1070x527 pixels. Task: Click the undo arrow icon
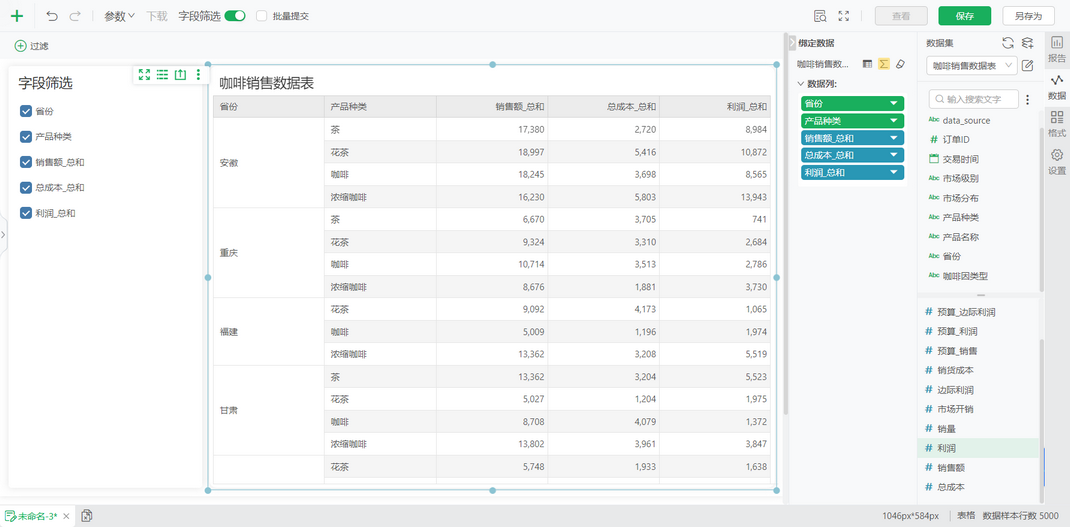tap(52, 16)
